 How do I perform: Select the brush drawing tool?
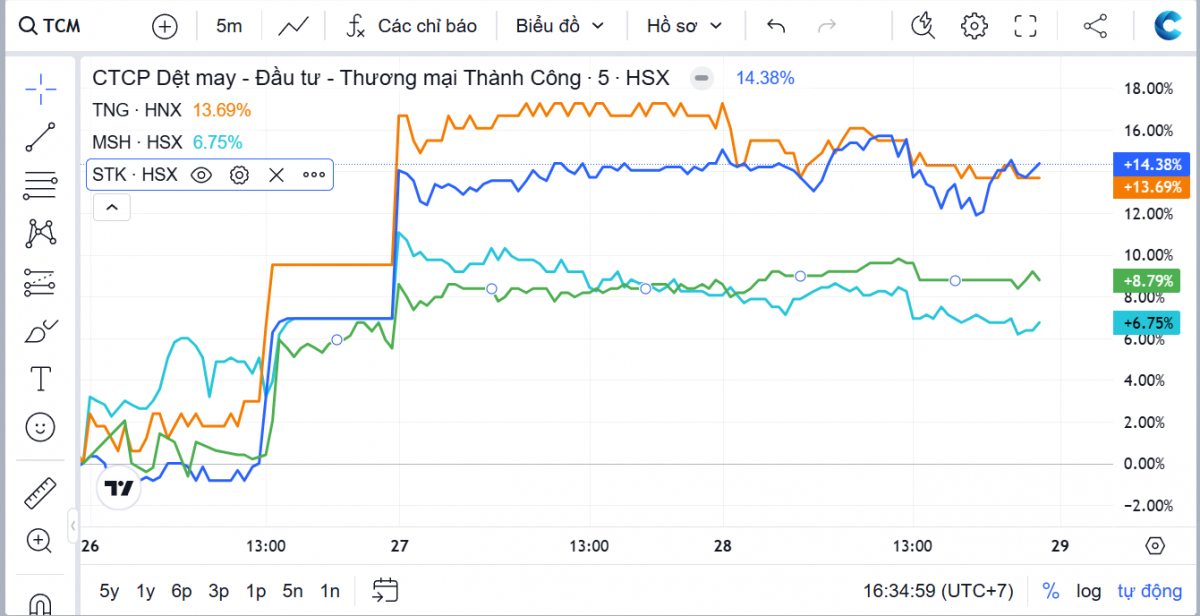coord(40,331)
